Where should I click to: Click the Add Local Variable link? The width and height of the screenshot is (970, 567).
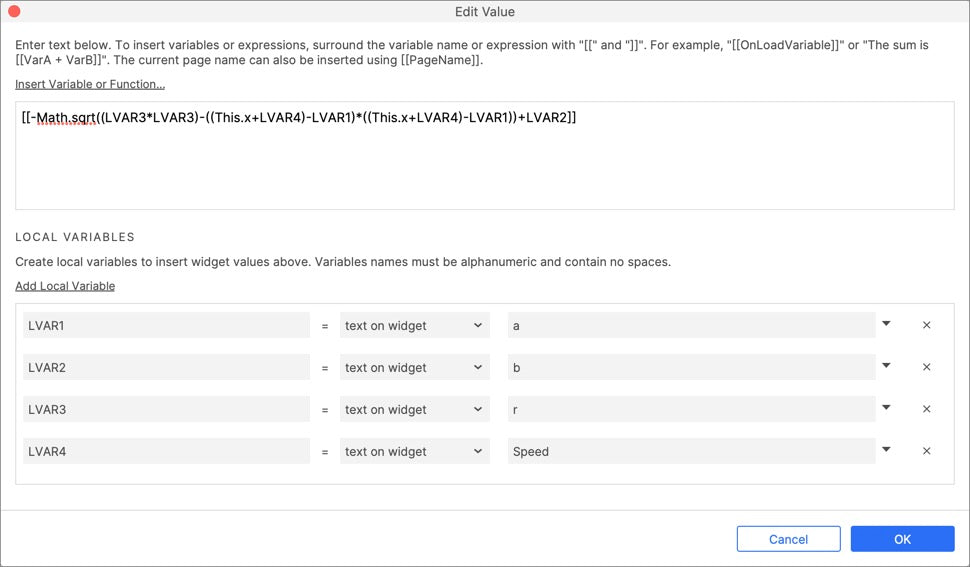tap(65, 286)
